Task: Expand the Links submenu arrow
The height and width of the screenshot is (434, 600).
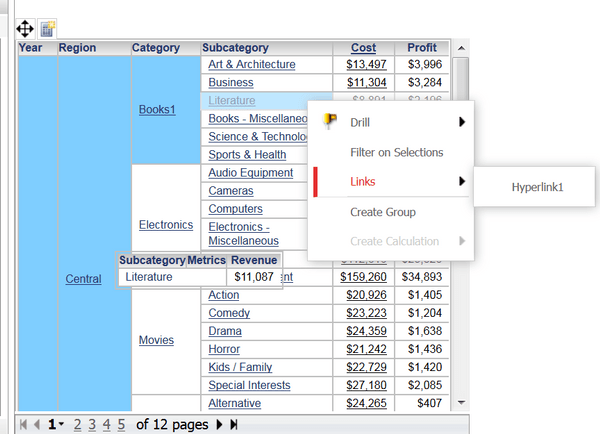Action: [x=461, y=181]
